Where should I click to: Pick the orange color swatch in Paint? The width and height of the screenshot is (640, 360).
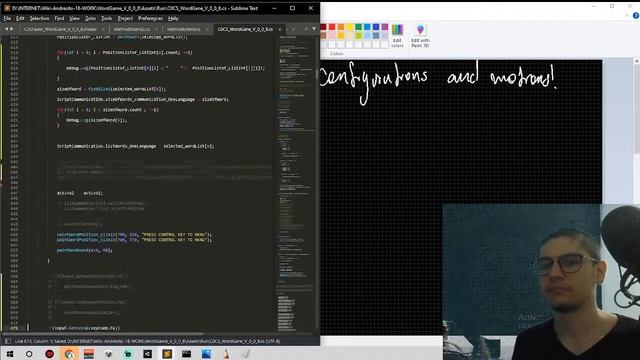pyautogui.click(x=341, y=27)
